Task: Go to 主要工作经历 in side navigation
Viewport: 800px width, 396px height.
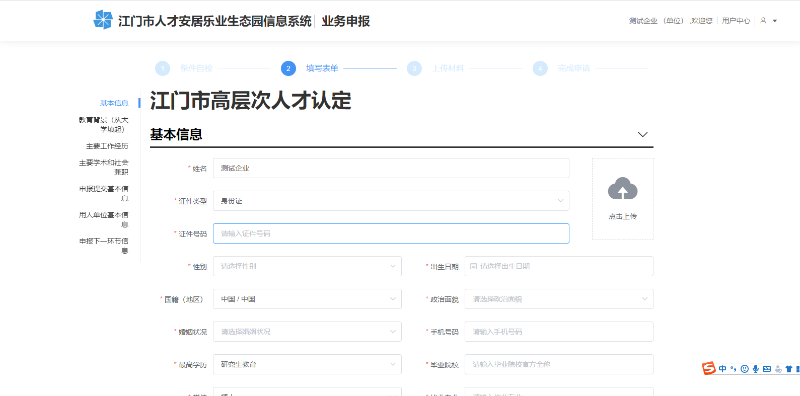Action: [x=107, y=146]
